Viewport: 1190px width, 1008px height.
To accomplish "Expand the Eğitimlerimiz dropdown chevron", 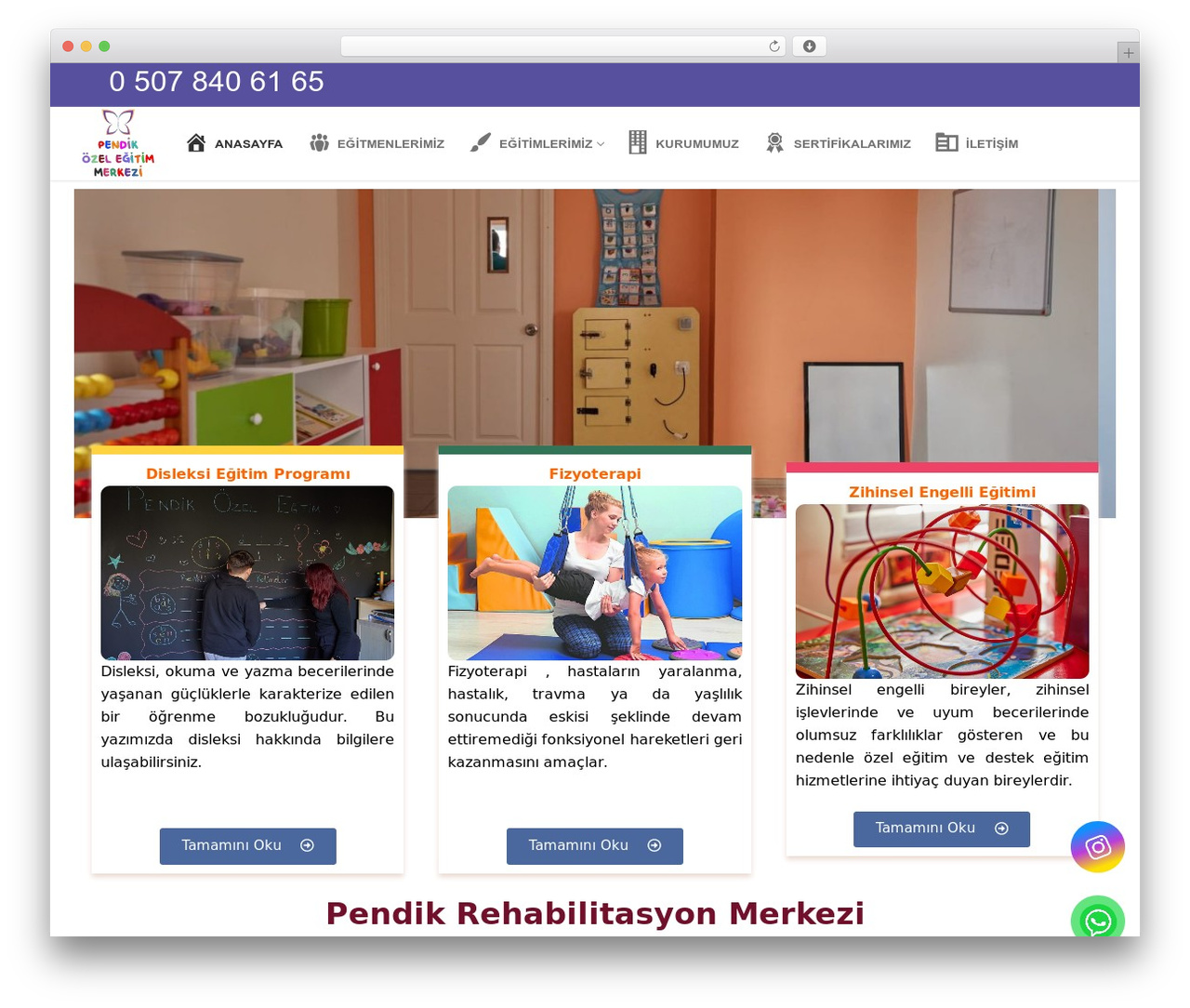I will click(601, 144).
